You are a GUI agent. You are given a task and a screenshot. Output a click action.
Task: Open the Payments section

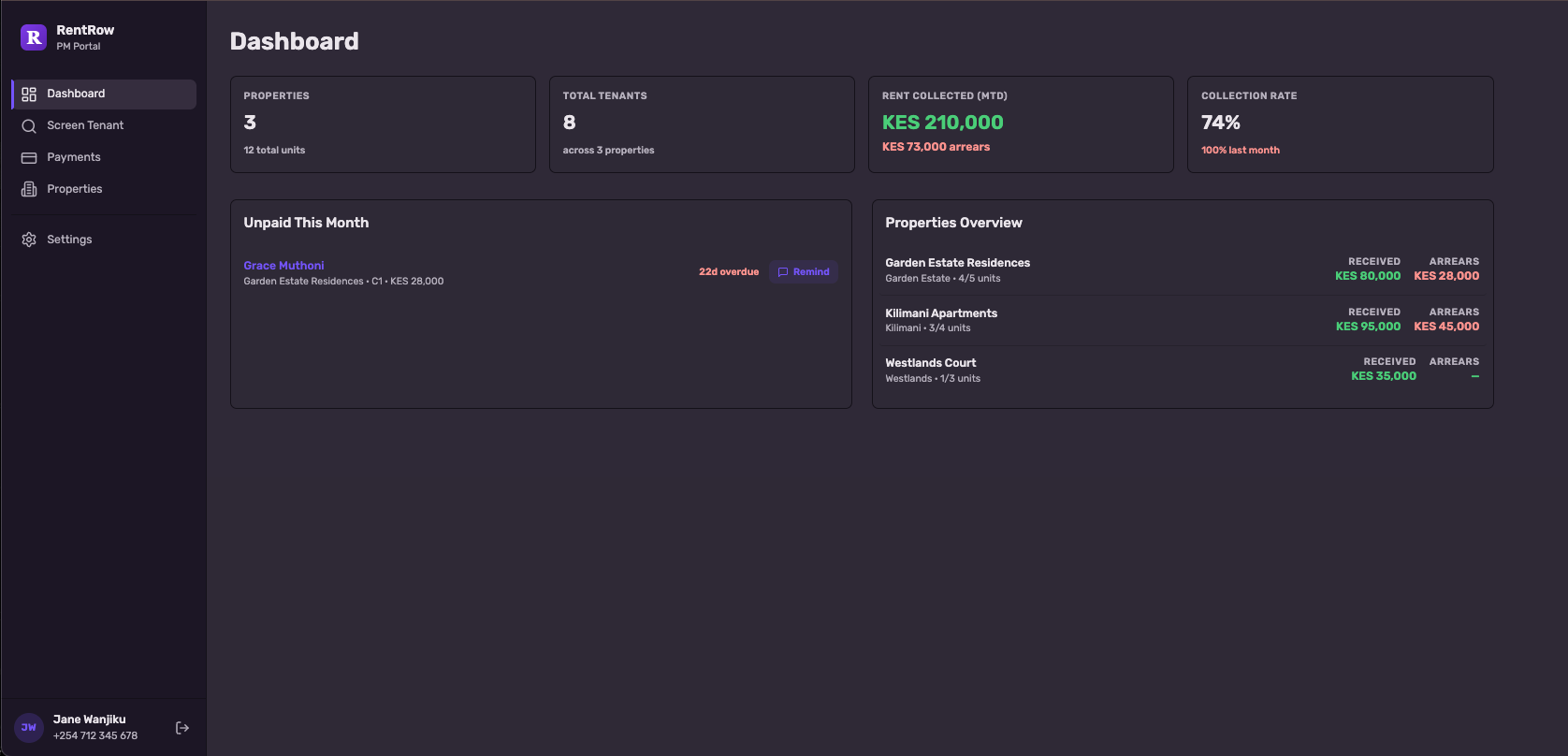coord(104,158)
